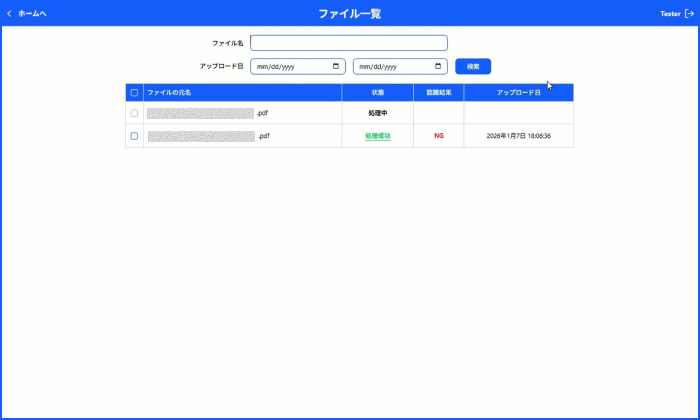700x420 pixels.
Task: Click the logout icon beside Tester
Action: [x=689, y=13]
